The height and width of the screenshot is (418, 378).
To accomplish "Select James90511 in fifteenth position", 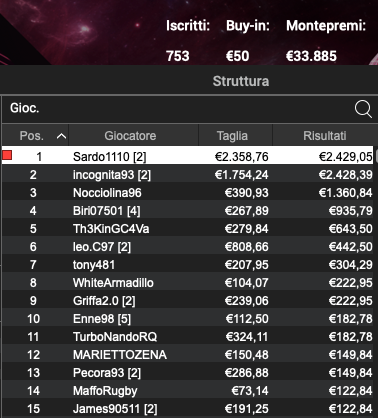I will 188,408.
